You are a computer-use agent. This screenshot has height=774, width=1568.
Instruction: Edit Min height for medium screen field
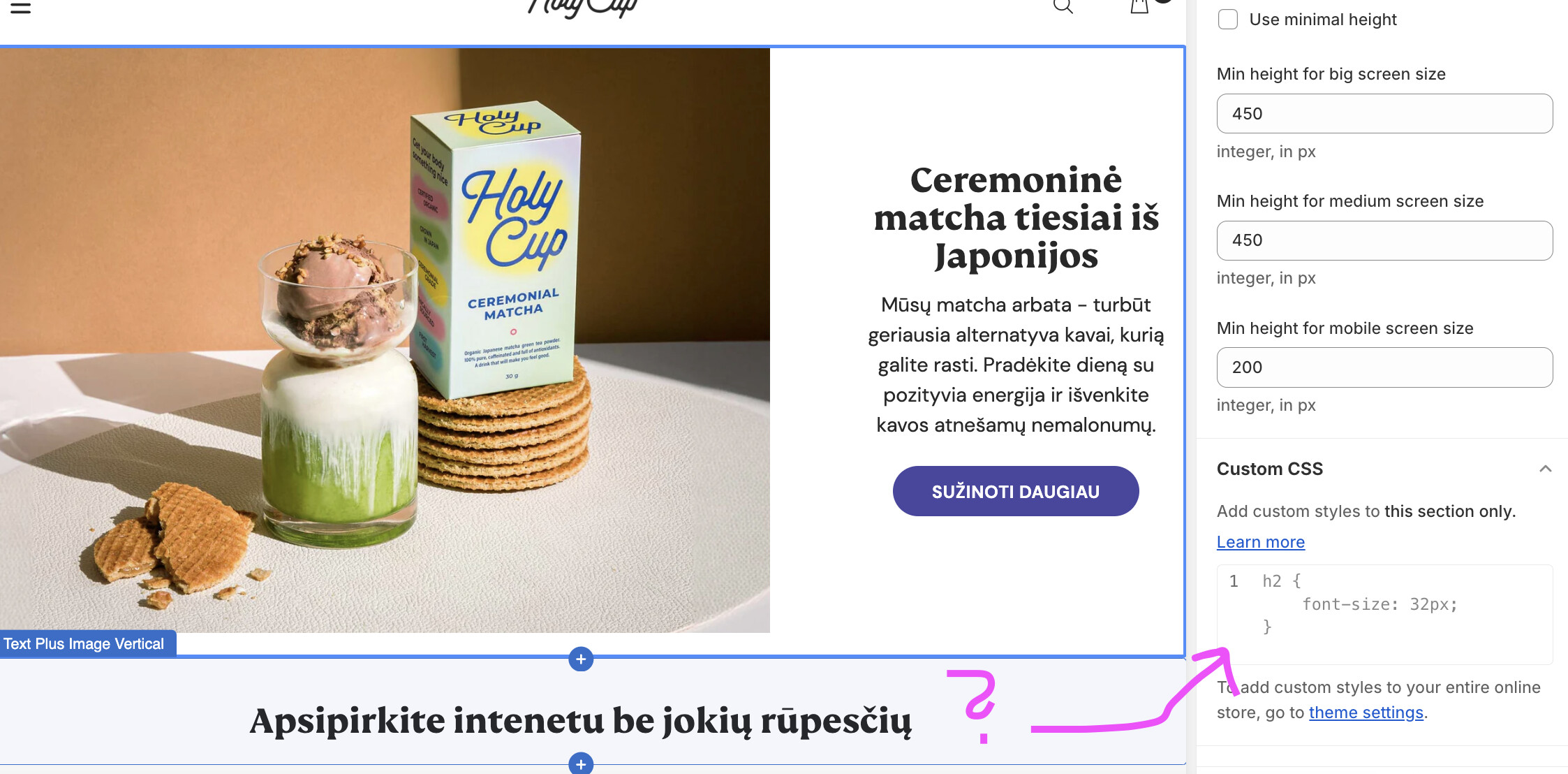1384,240
